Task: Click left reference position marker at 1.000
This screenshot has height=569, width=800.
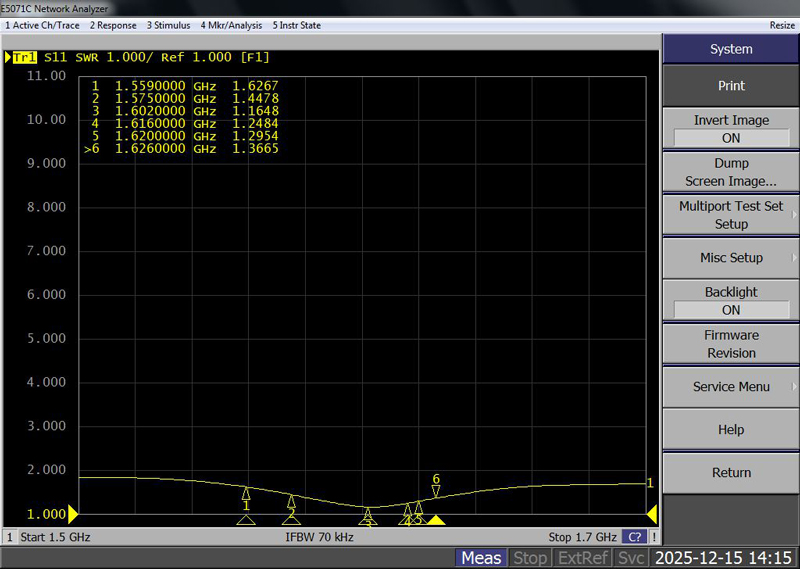Action: point(73,514)
